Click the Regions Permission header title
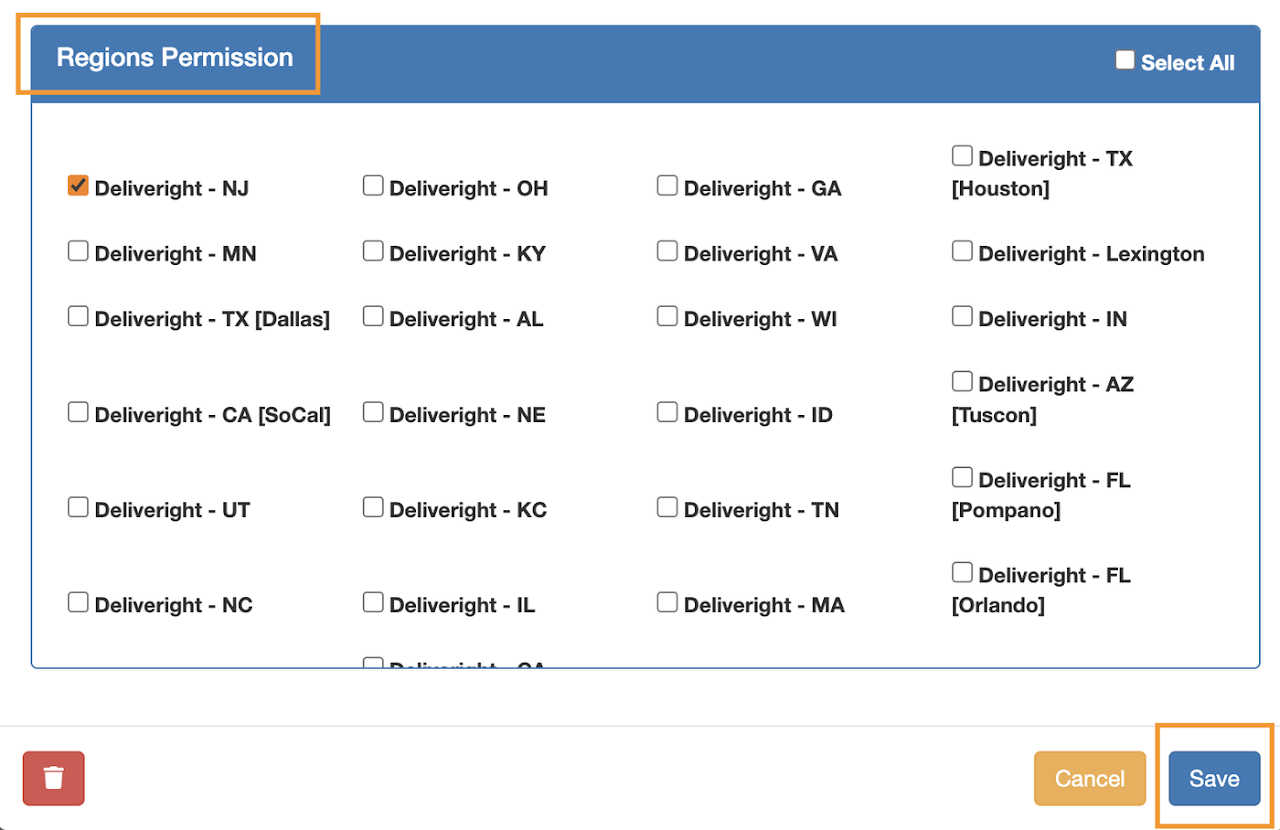The height and width of the screenshot is (830, 1280). [x=175, y=57]
